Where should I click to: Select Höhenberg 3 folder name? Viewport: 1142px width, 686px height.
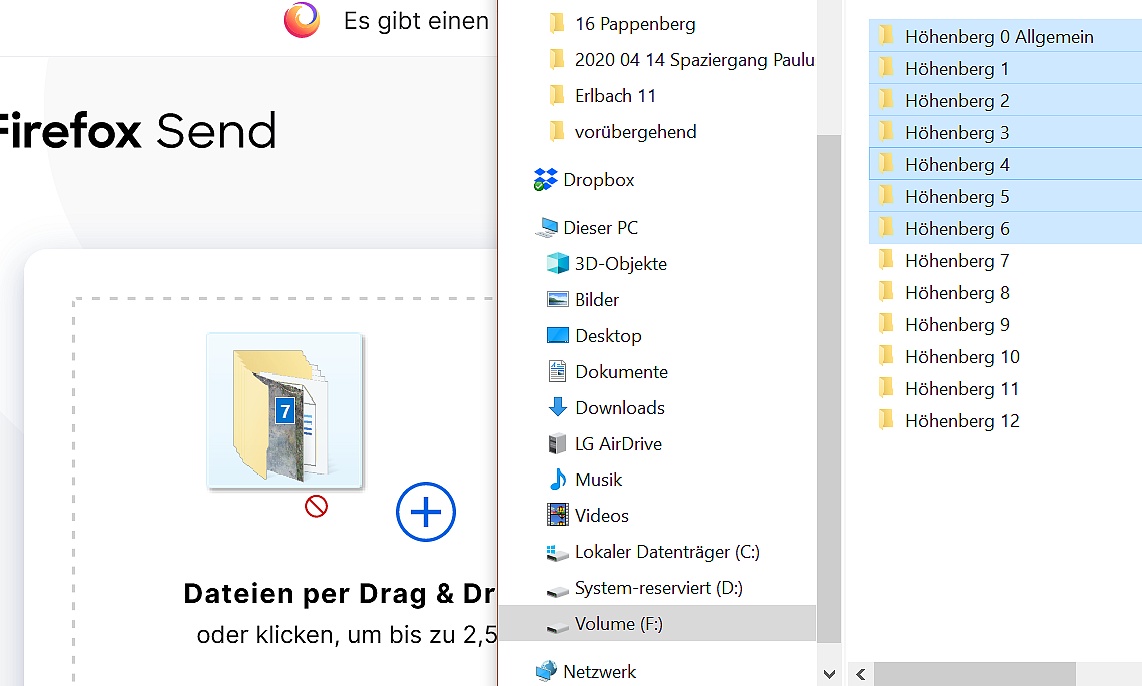[957, 133]
